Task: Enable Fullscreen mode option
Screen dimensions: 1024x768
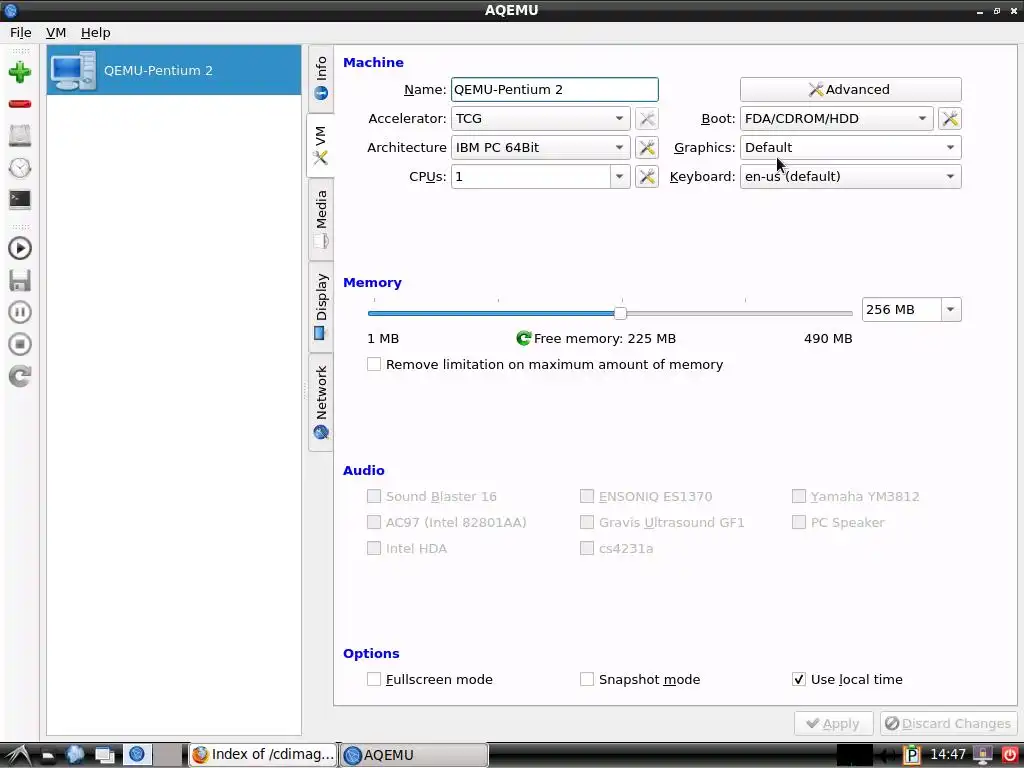Action: (374, 679)
